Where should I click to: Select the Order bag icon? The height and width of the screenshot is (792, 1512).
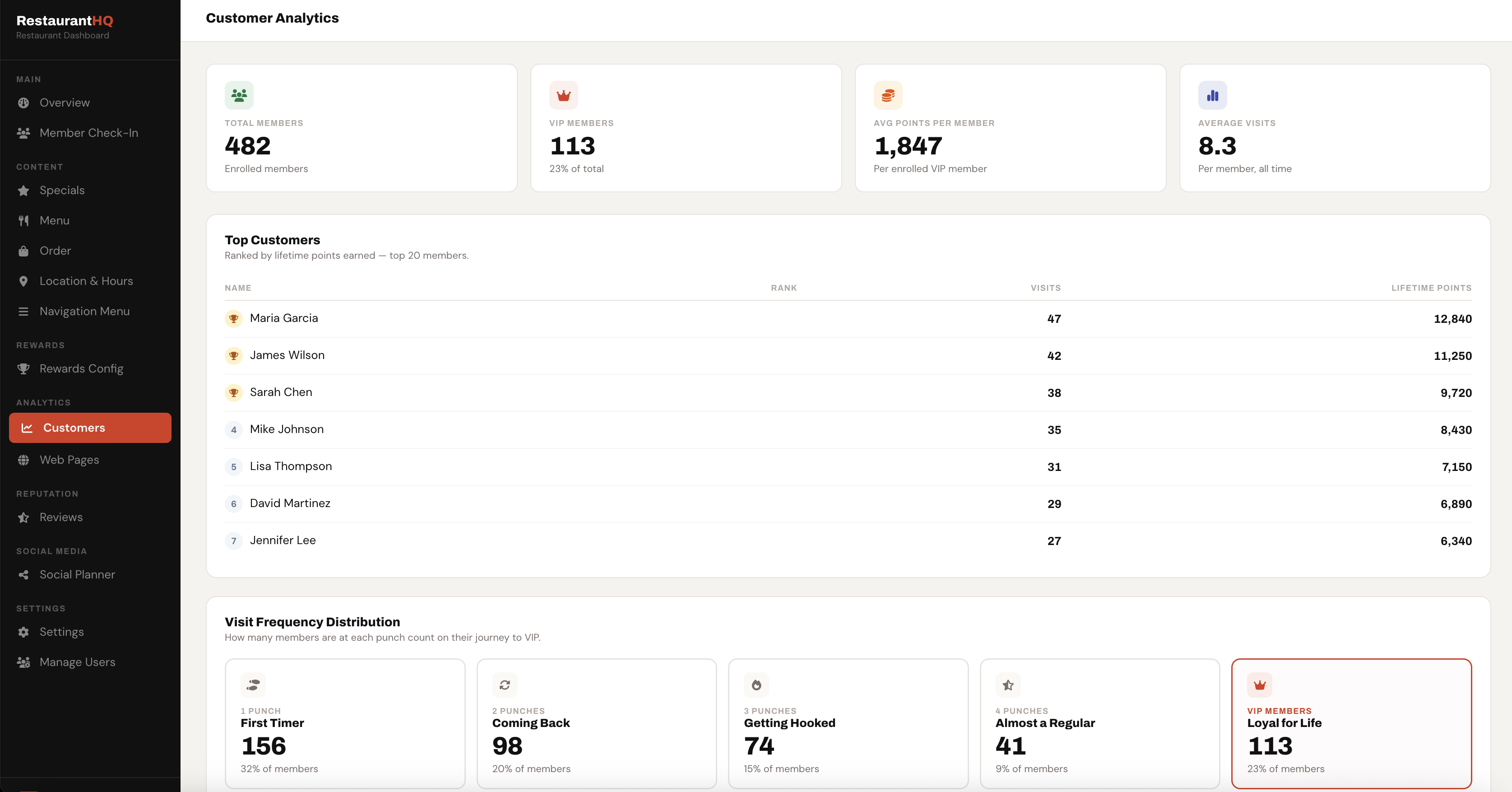click(x=23, y=251)
